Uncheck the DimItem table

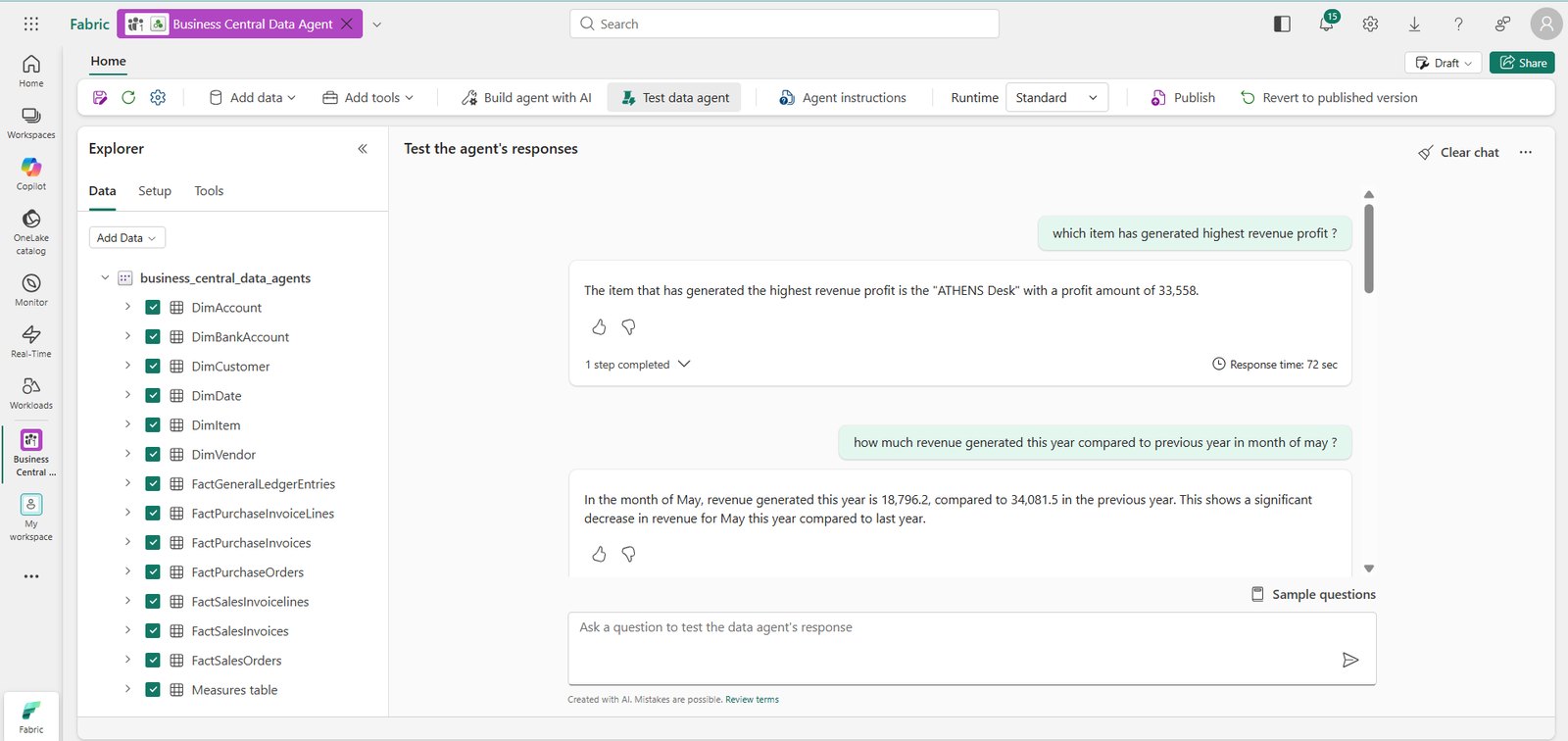(x=153, y=424)
